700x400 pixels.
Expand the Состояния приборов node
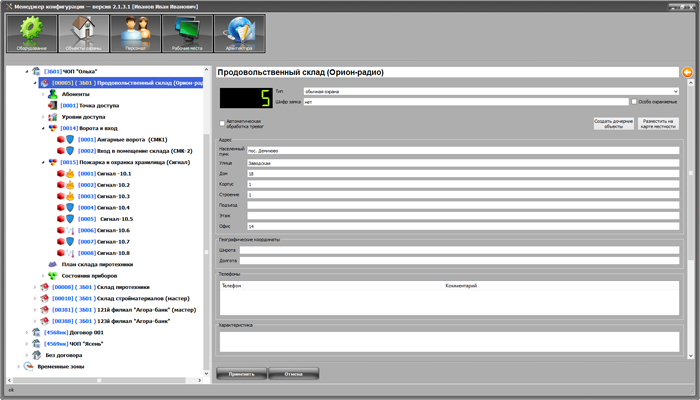[43, 275]
